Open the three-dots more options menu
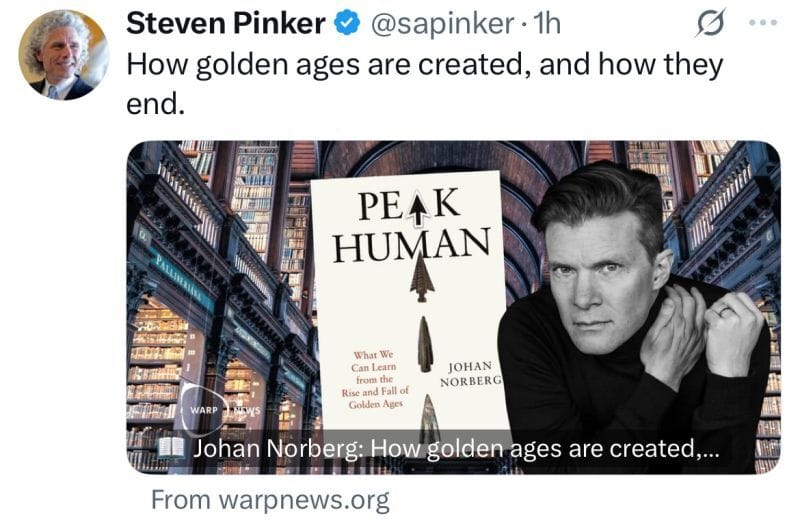800x521 pixels. 763,23
